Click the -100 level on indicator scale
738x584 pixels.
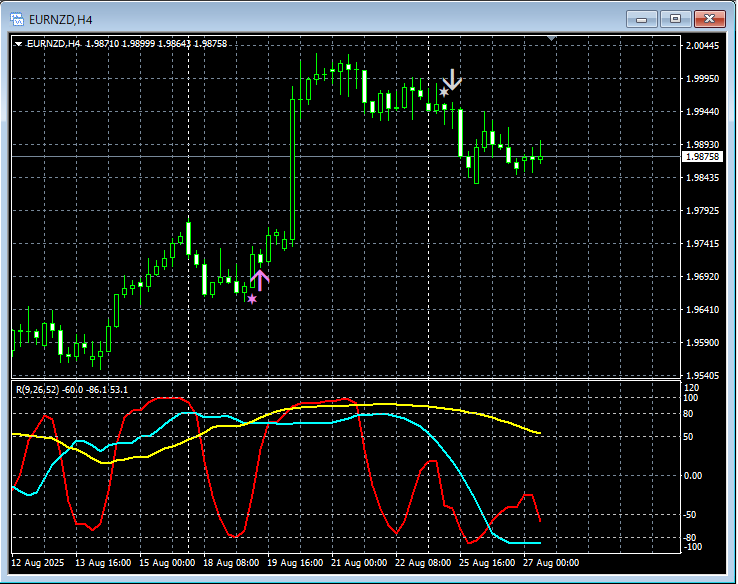tap(694, 547)
